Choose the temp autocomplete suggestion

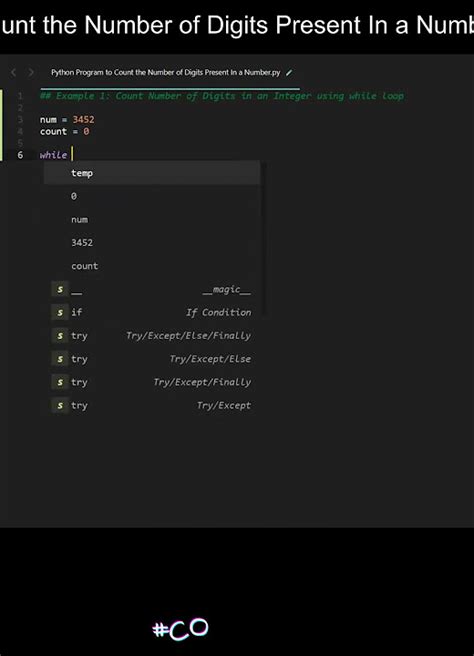click(x=152, y=173)
